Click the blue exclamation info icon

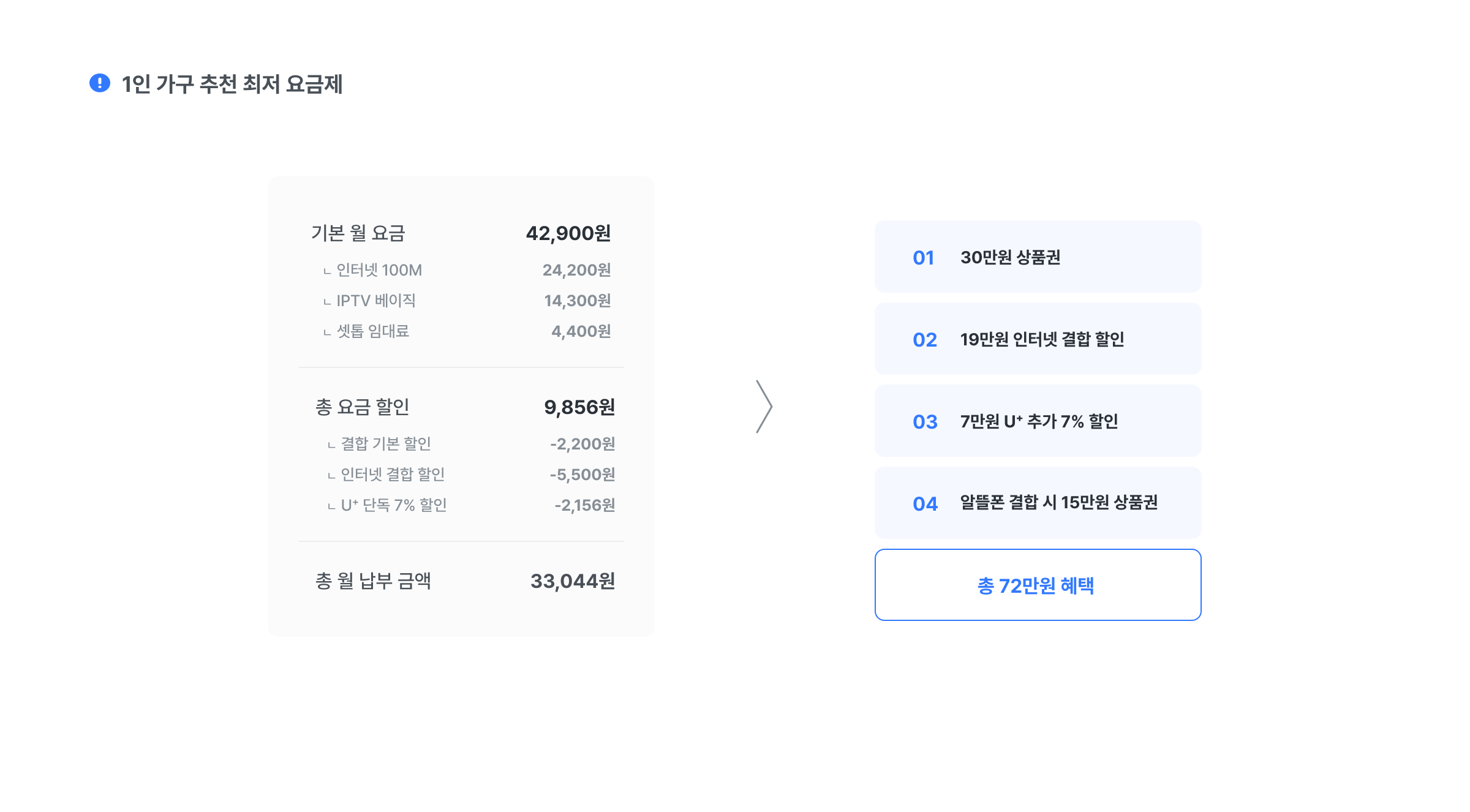click(100, 83)
